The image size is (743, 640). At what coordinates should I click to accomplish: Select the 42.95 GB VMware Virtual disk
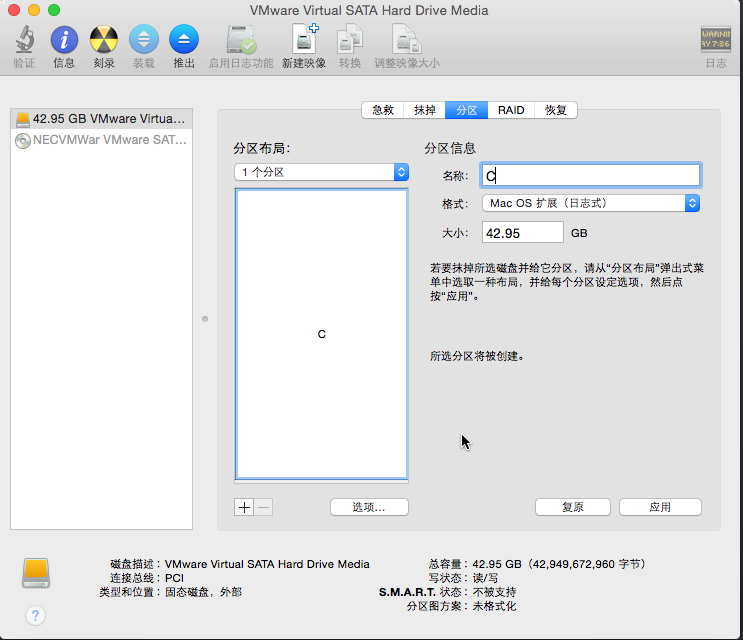pyautogui.click(x=101, y=118)
